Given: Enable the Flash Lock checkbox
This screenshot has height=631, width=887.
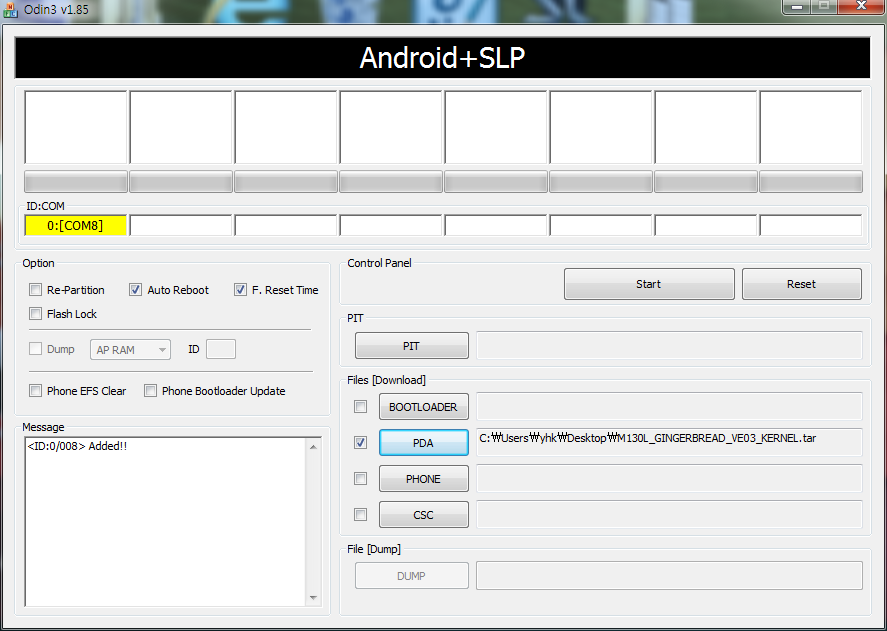Looking at the screenshot, I should pyautogui.click(x=36, y=314).
